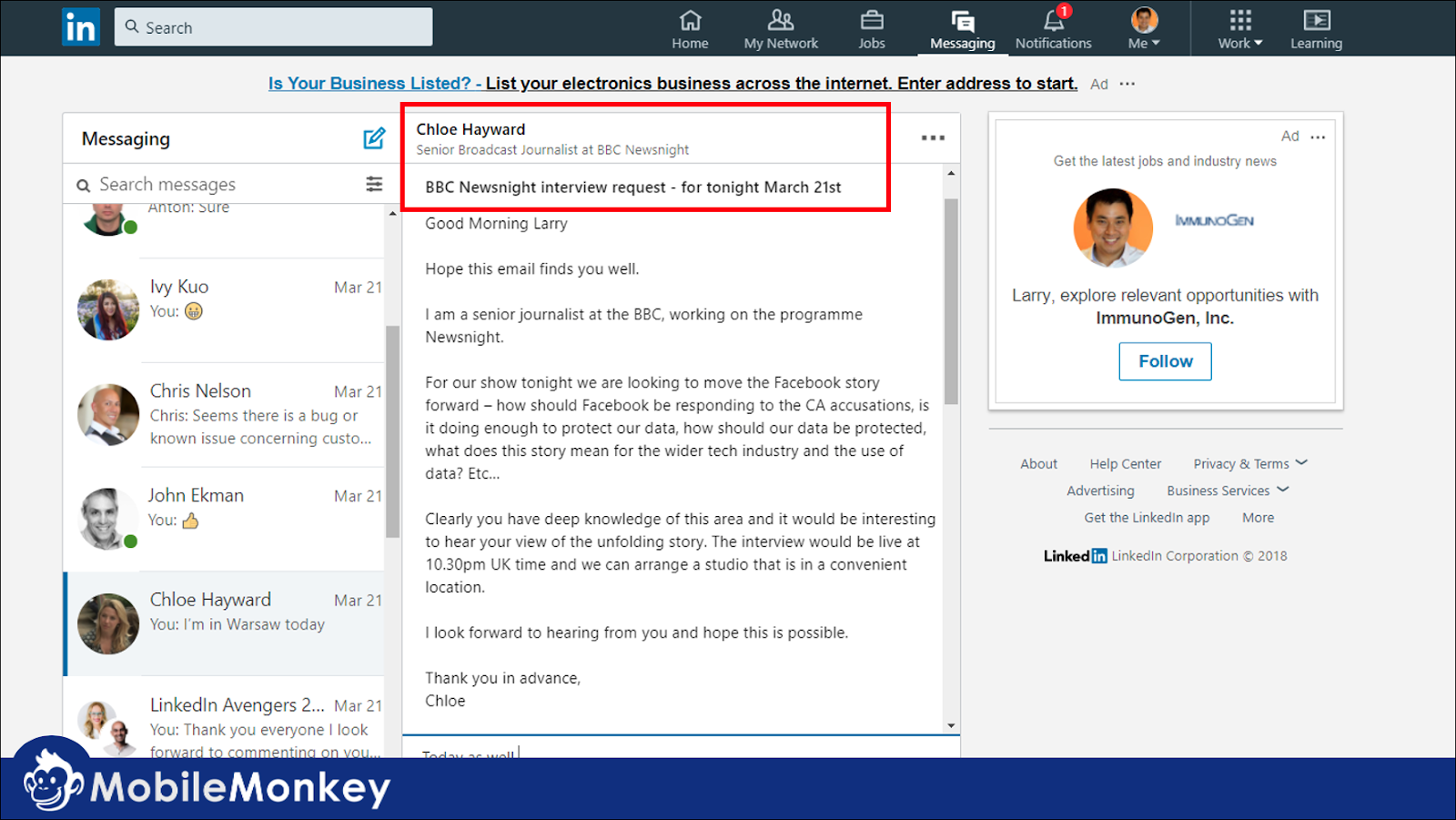Open John Ekman conversation
1456x820 pixels.
coord(224,520)
